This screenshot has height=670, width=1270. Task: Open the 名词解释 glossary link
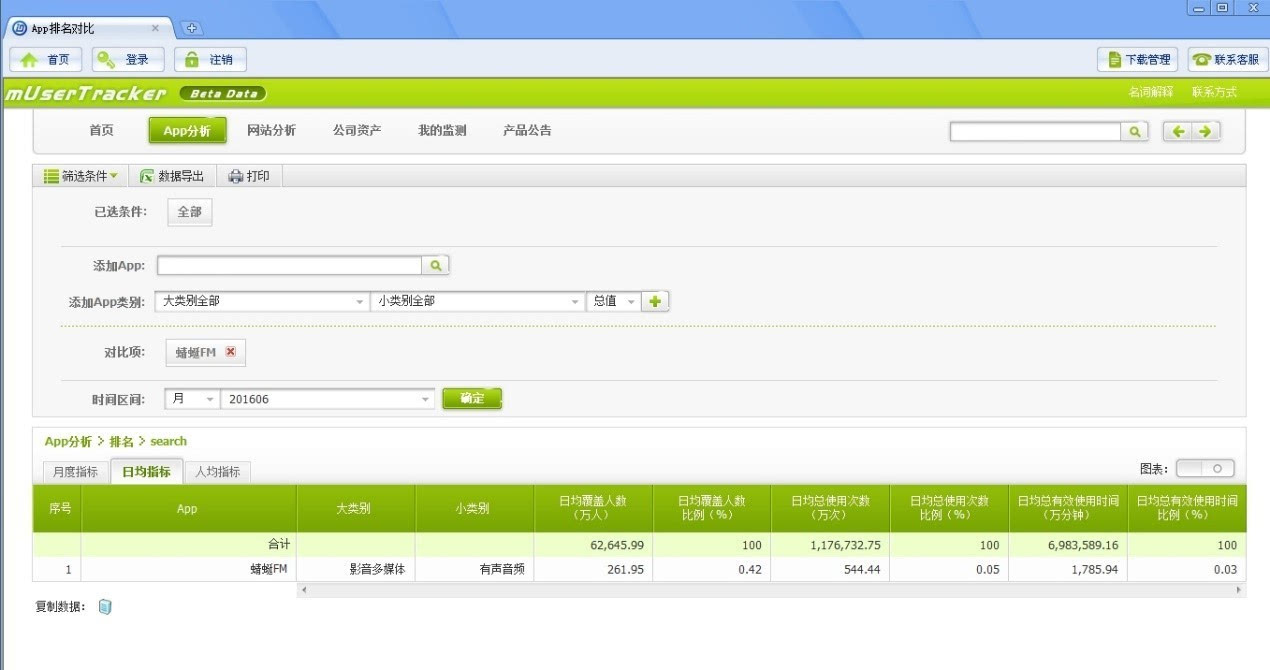point(1152,90)
